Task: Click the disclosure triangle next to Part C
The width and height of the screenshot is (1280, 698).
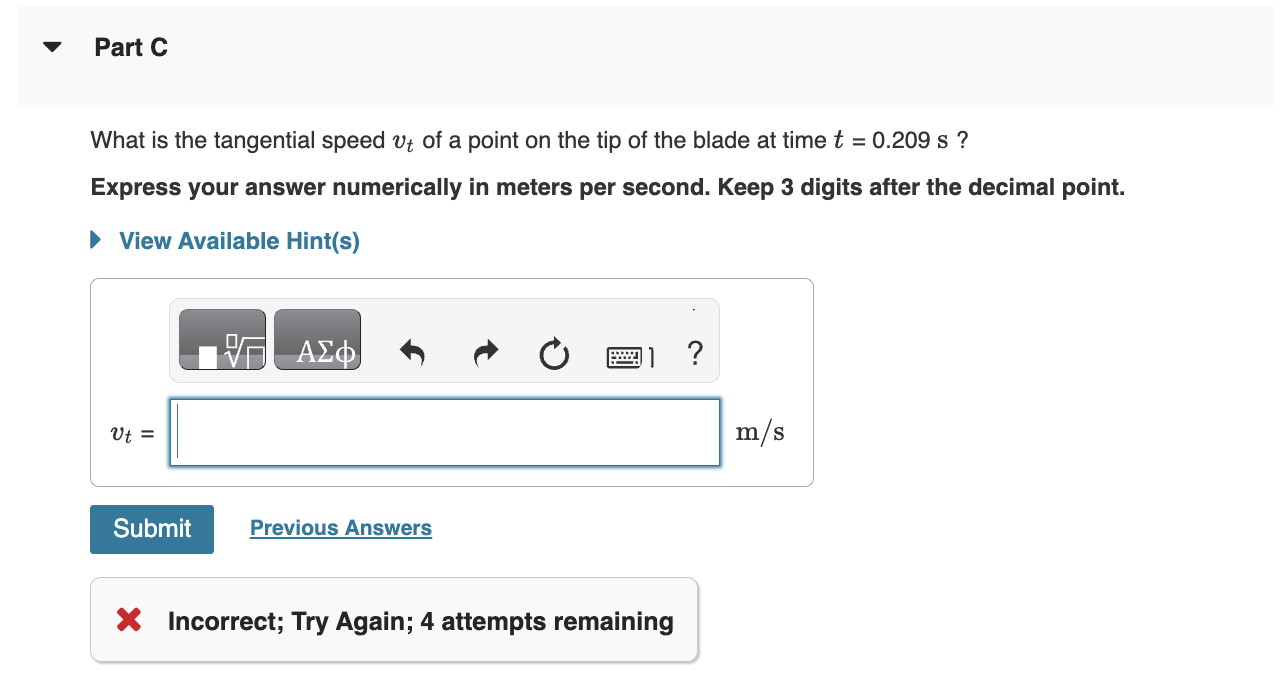Action: [50, 46]
